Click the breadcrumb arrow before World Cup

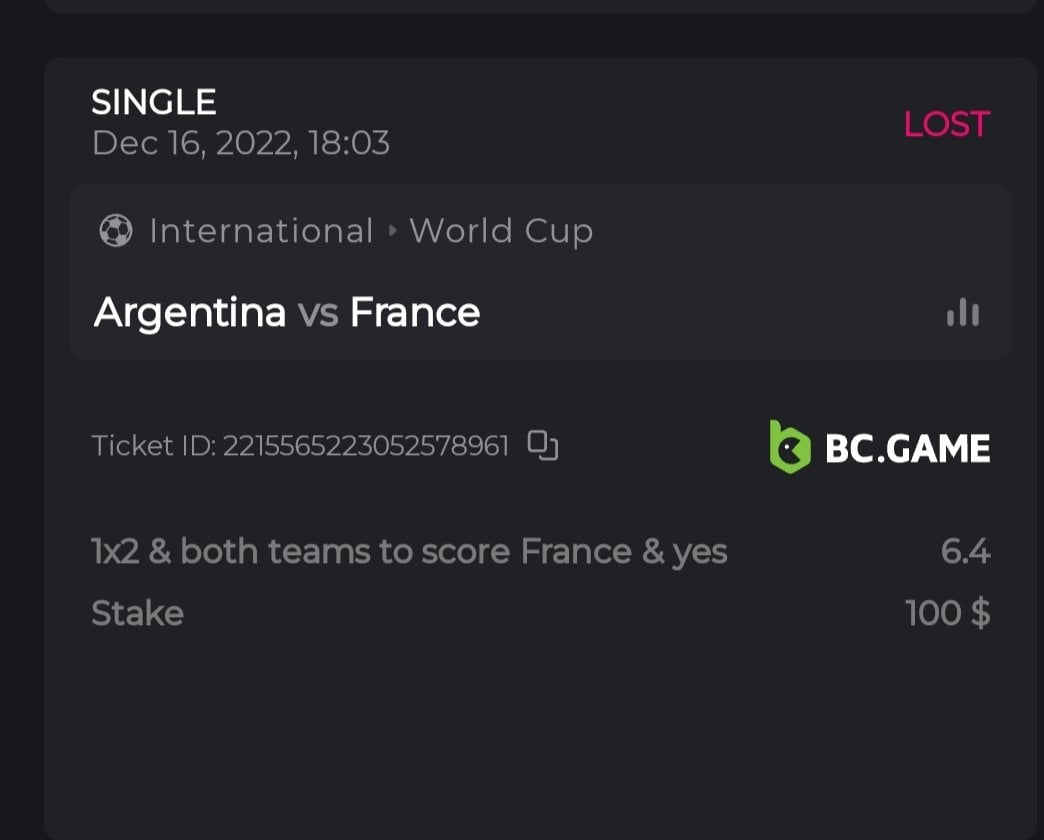coord(392,232)
